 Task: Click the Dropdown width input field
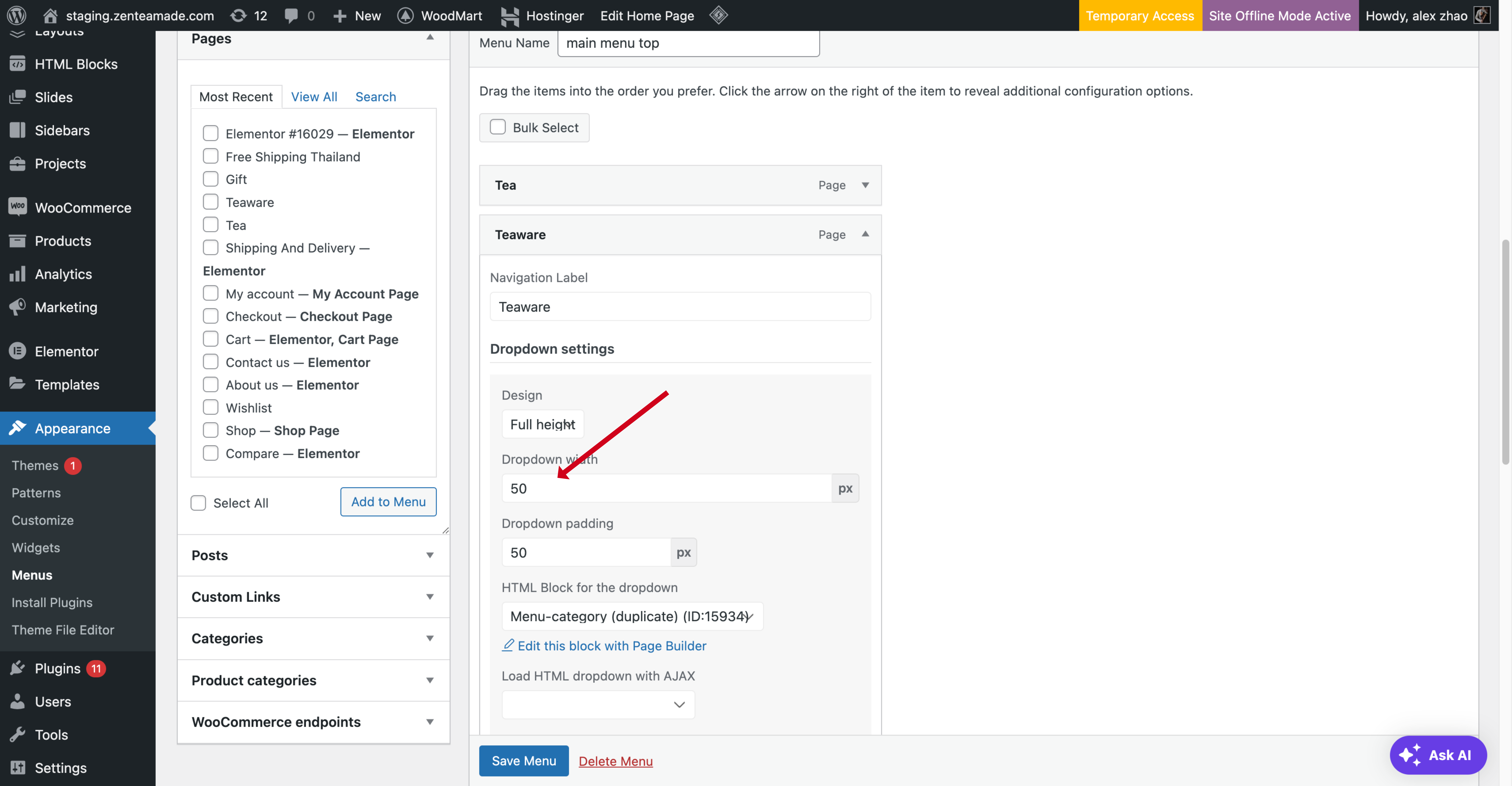pos(667,488)
